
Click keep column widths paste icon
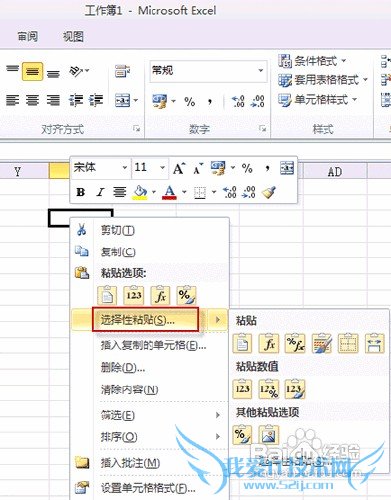pos(374,343)
